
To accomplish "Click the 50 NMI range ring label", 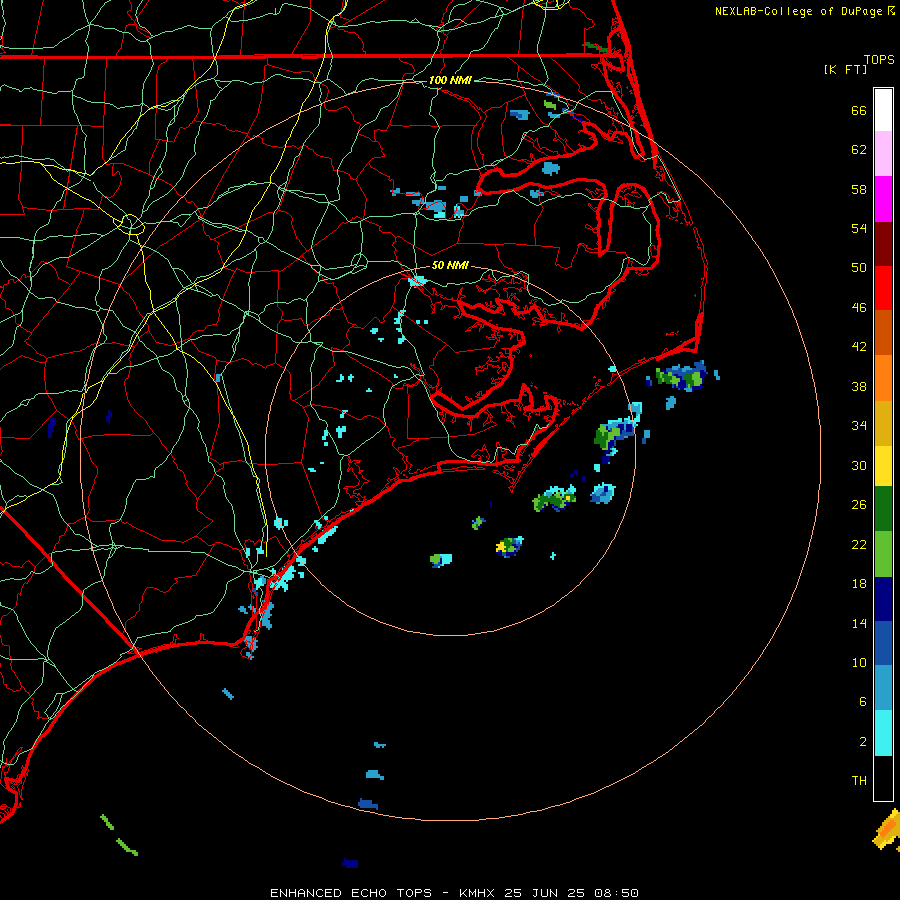I will coord(450,265).
